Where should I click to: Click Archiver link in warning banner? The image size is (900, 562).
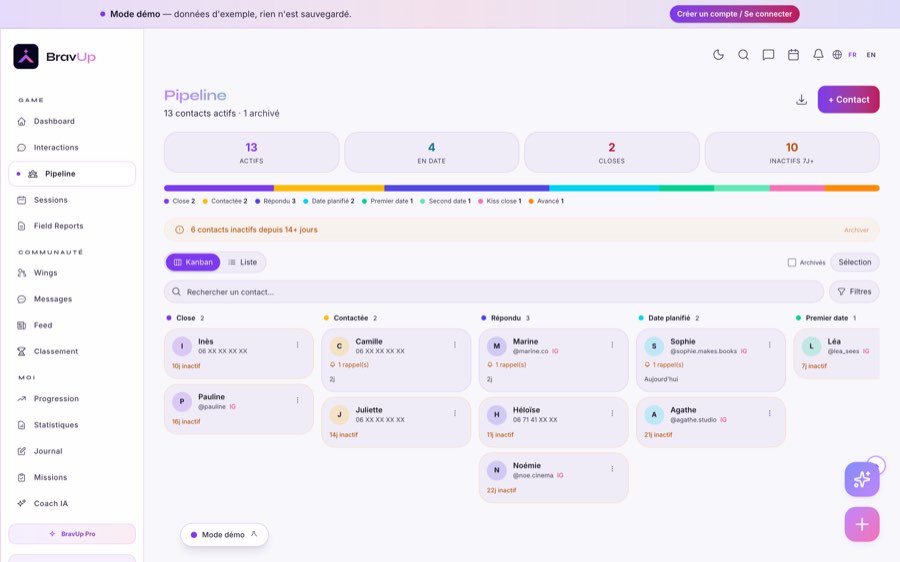(856, 230)
